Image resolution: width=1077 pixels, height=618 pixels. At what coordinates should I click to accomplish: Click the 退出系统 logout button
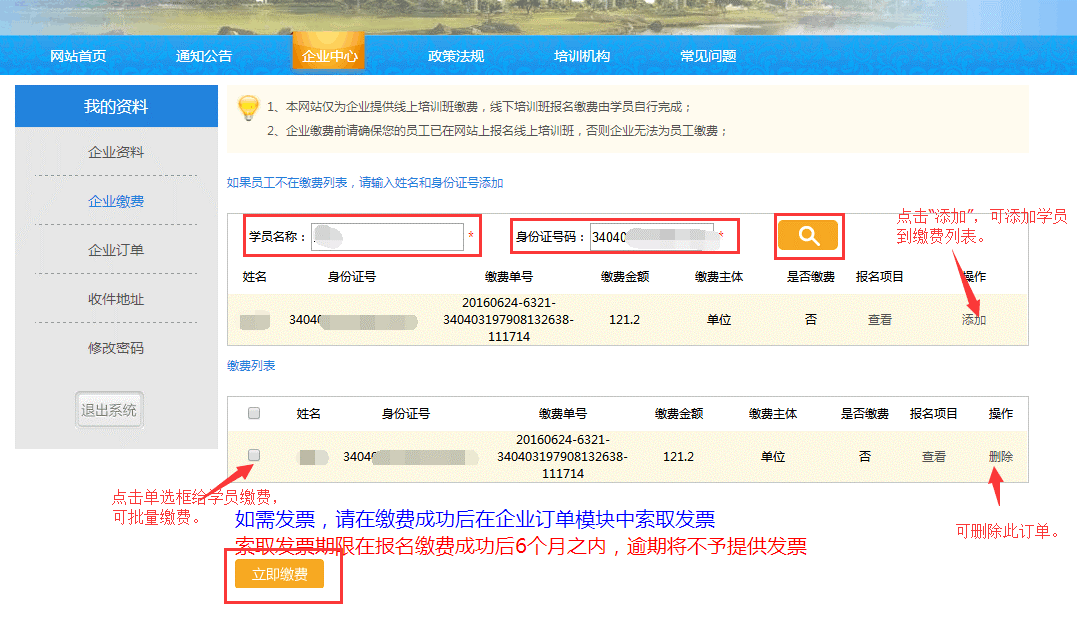pyautogui.click(x=110, y=409)
